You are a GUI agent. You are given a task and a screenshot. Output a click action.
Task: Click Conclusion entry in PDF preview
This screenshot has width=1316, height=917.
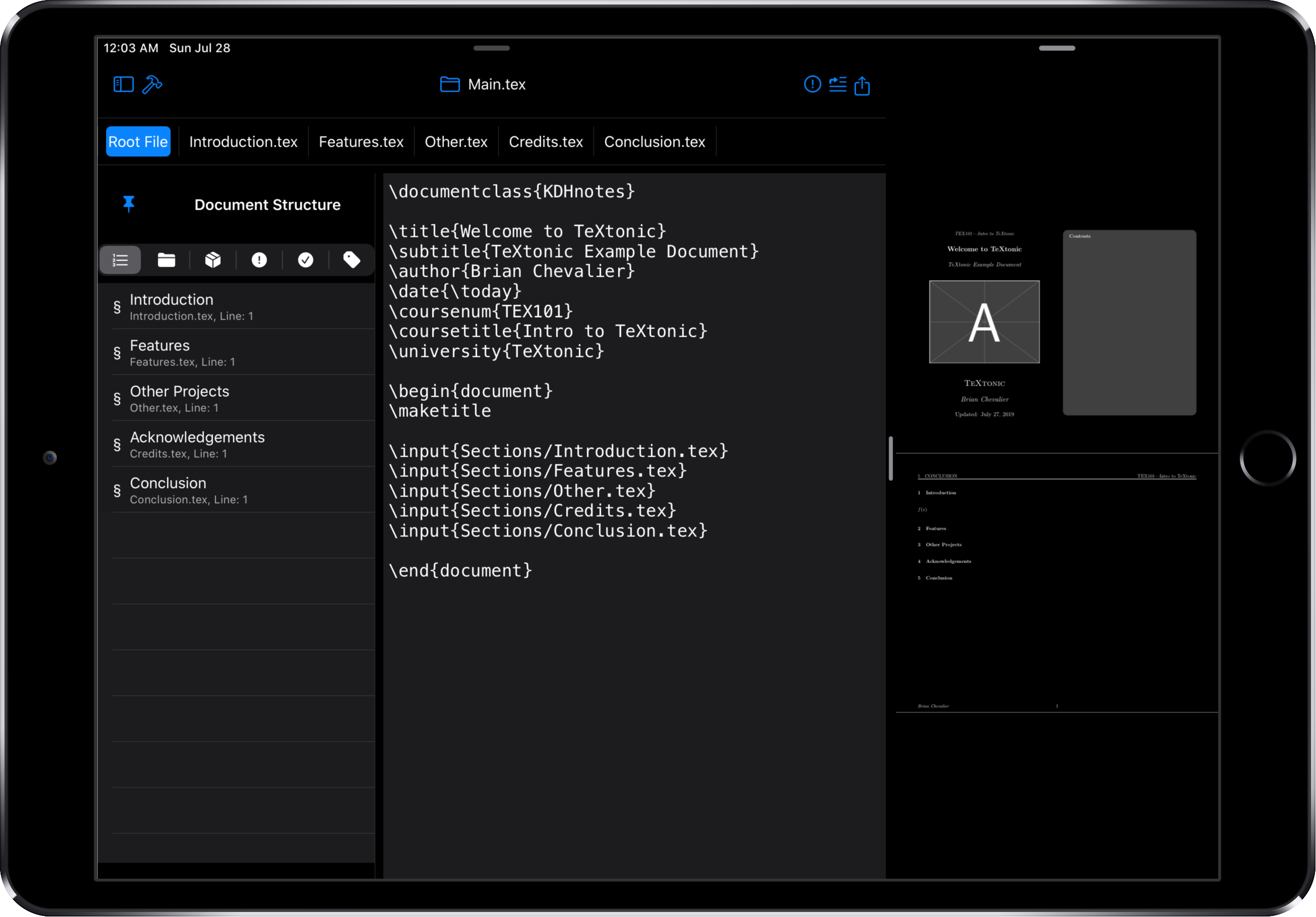939,578
